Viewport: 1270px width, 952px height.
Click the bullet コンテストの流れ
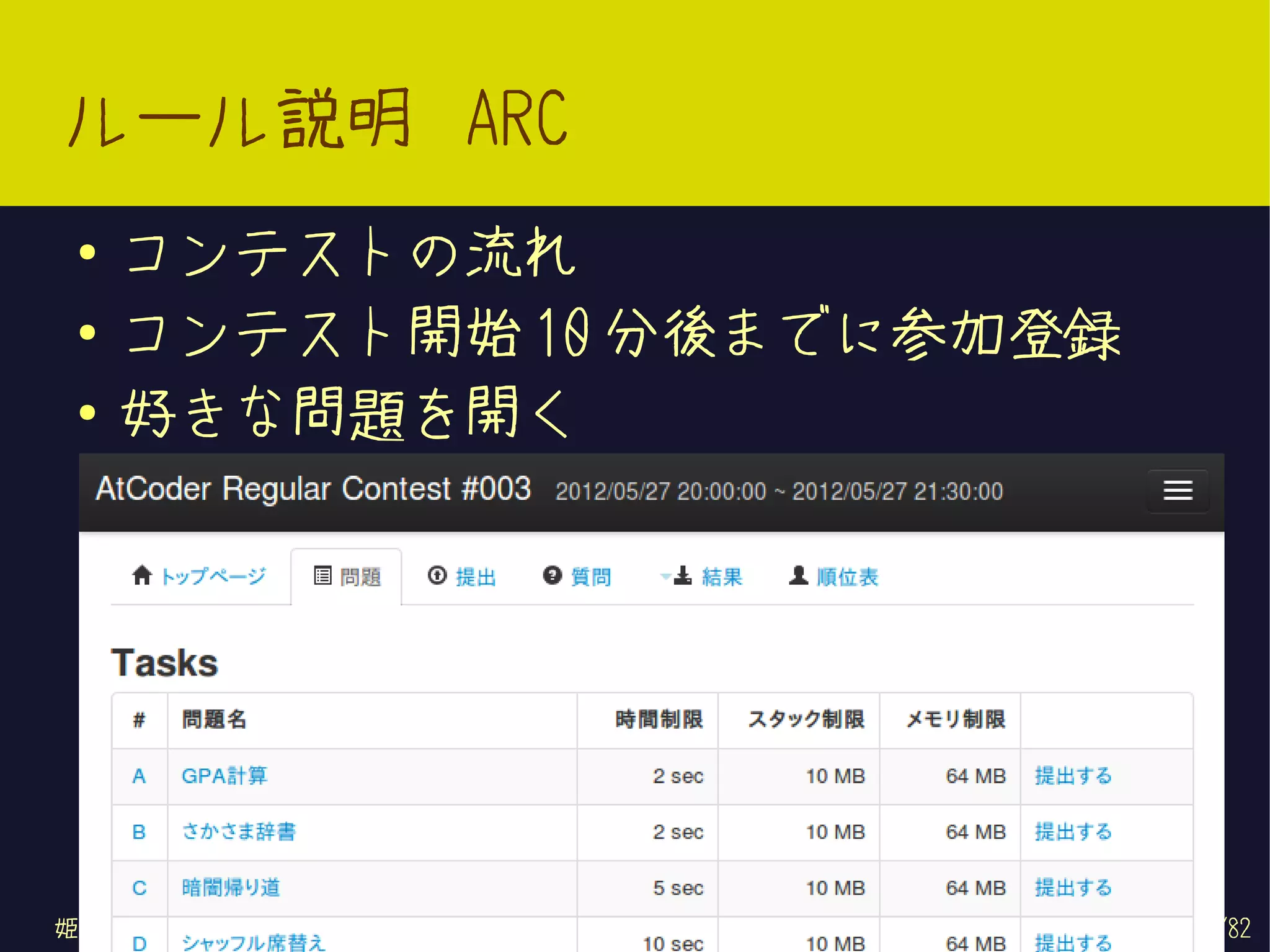(x=350, y=252)
